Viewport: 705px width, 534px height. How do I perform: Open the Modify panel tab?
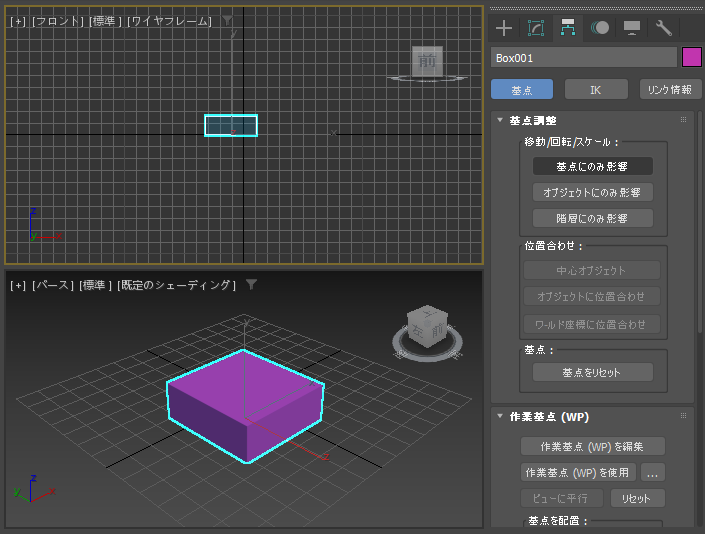click(x=535, y=28)
